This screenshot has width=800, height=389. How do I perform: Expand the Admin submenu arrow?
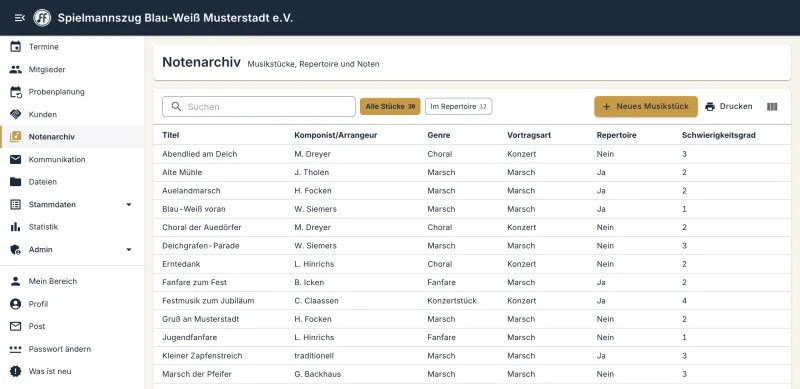[x=129, y=250]
